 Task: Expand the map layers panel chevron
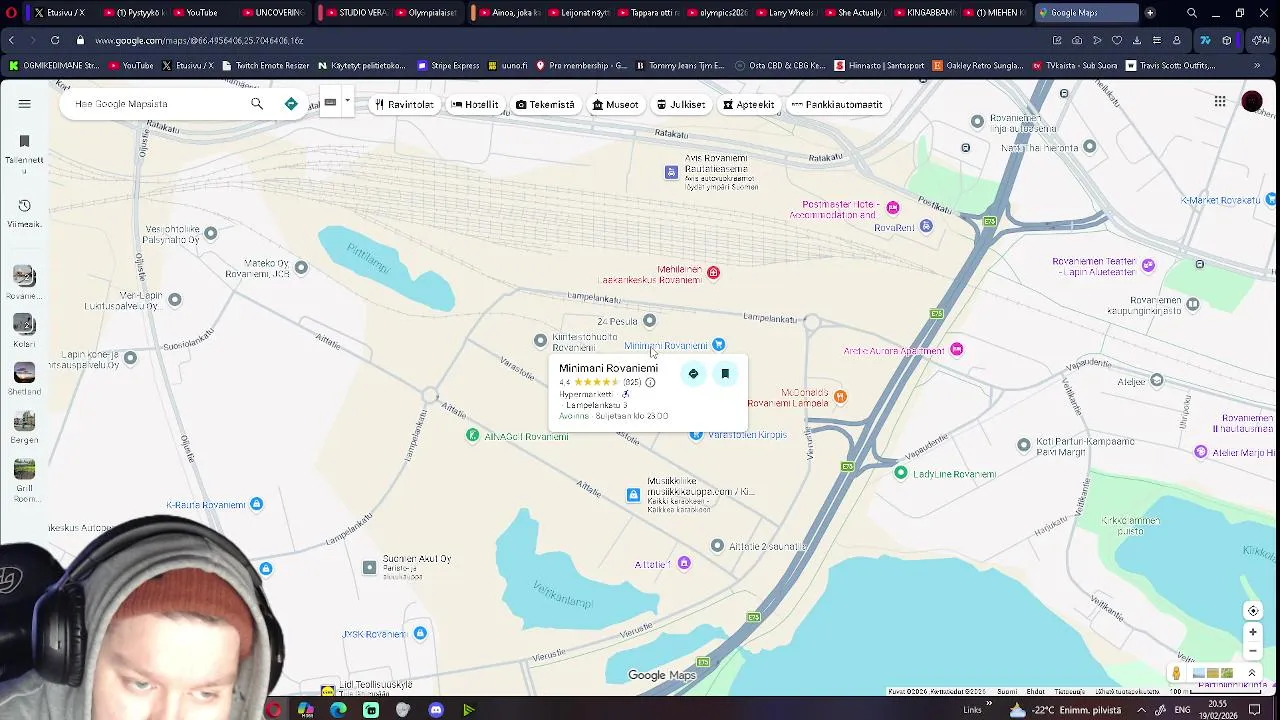tap(1251, 673)
